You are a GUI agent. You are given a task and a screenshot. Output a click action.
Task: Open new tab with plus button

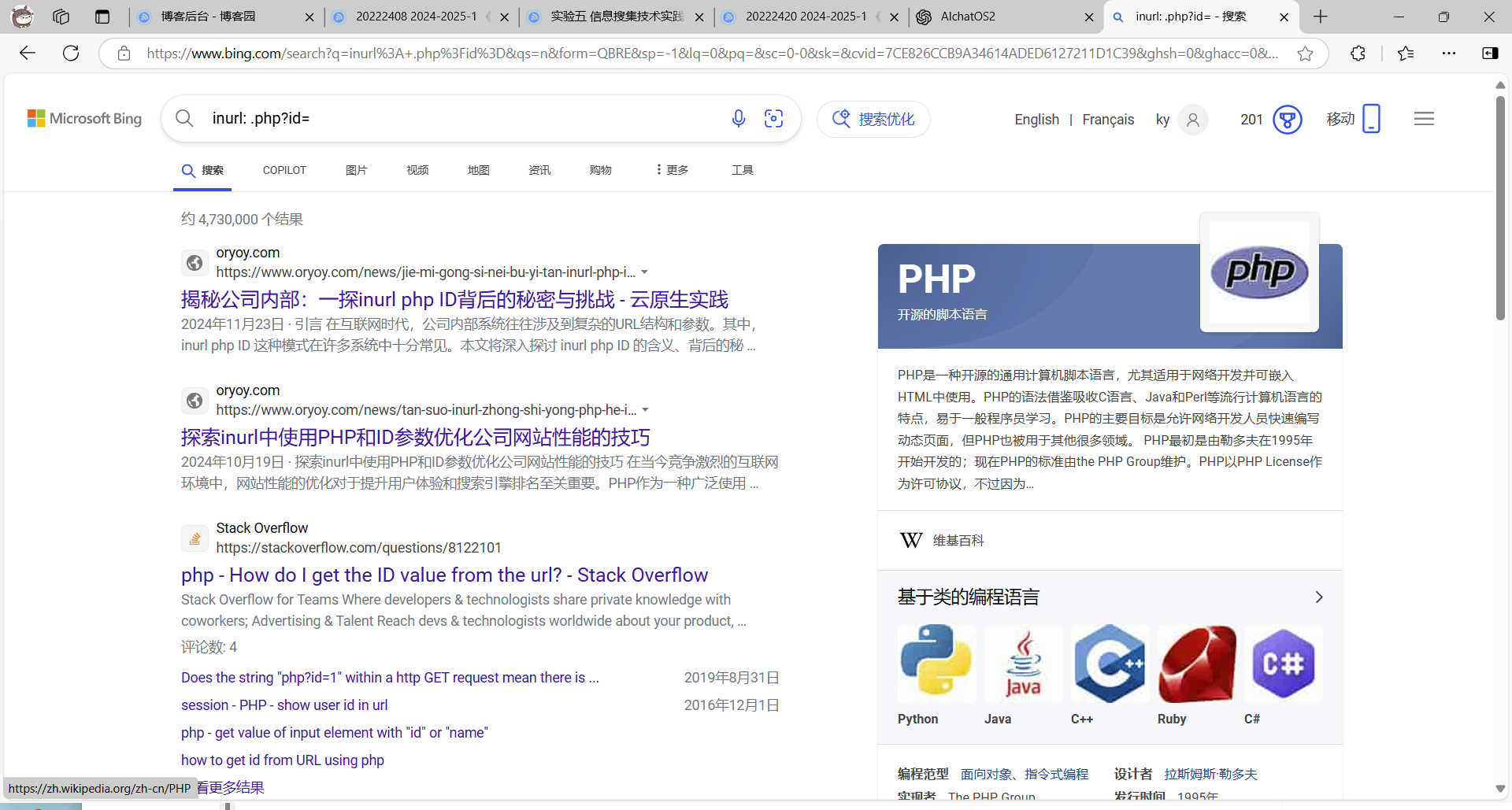point(1321,17)
